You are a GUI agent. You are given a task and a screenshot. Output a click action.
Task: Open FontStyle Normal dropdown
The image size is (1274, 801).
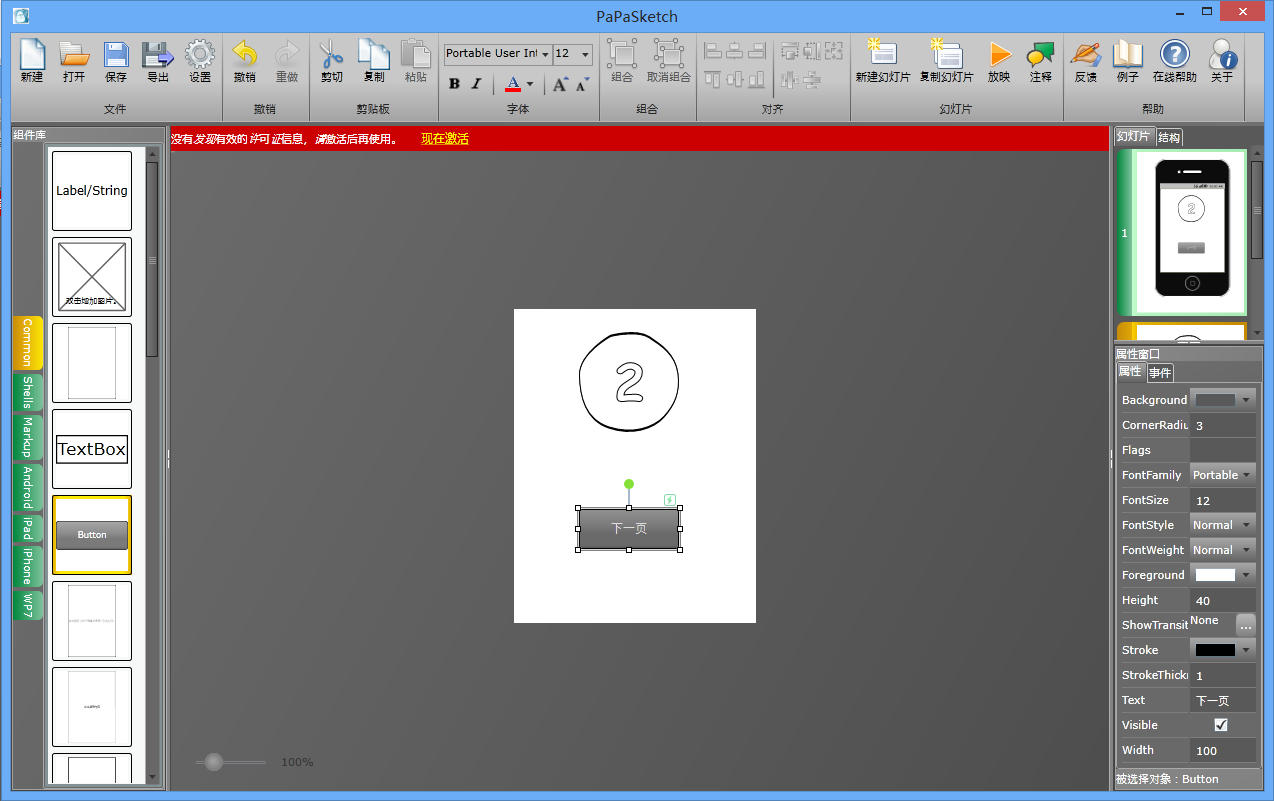[1223, 525]
